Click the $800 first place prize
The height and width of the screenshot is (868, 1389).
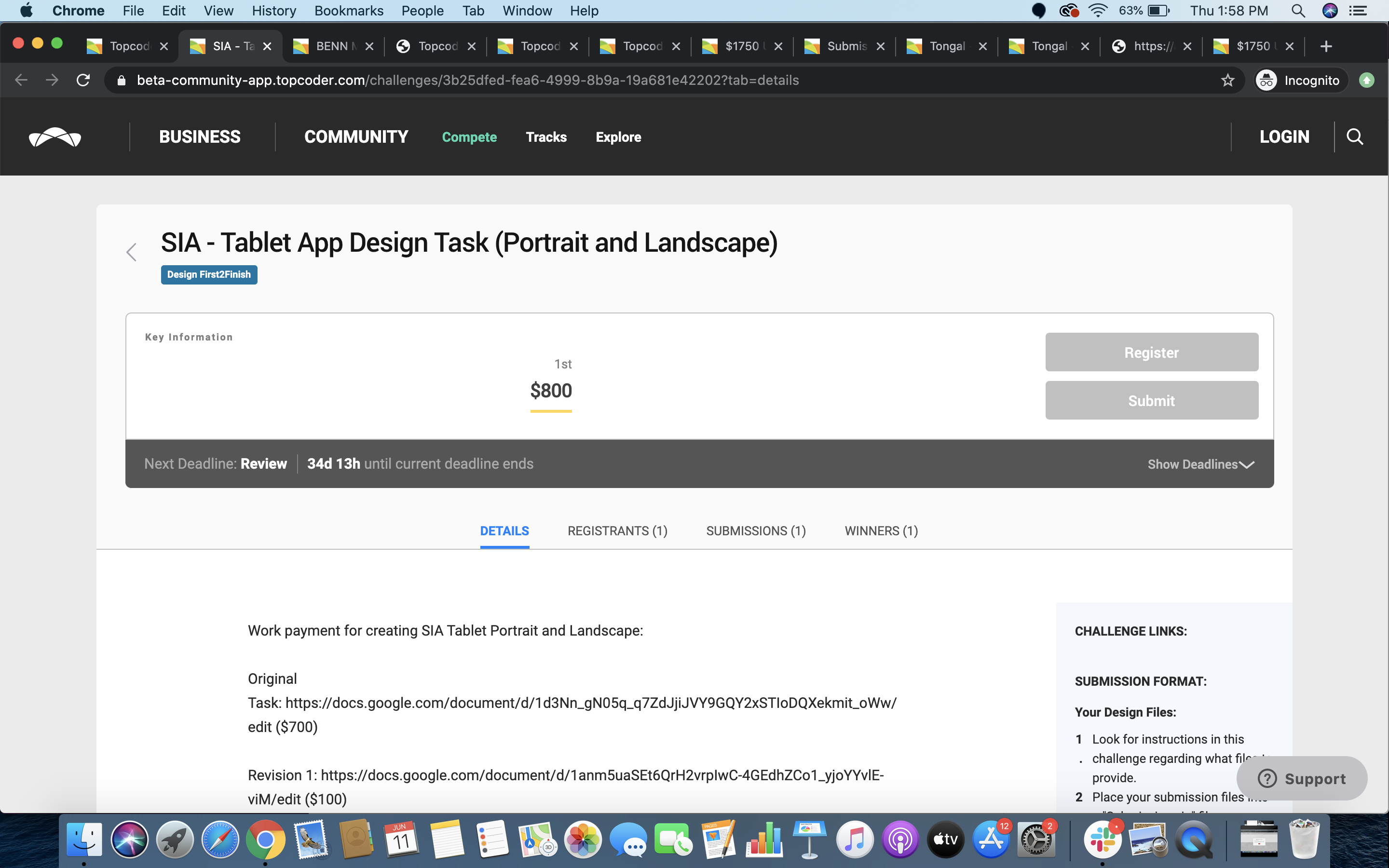click(x=551, y=391)
